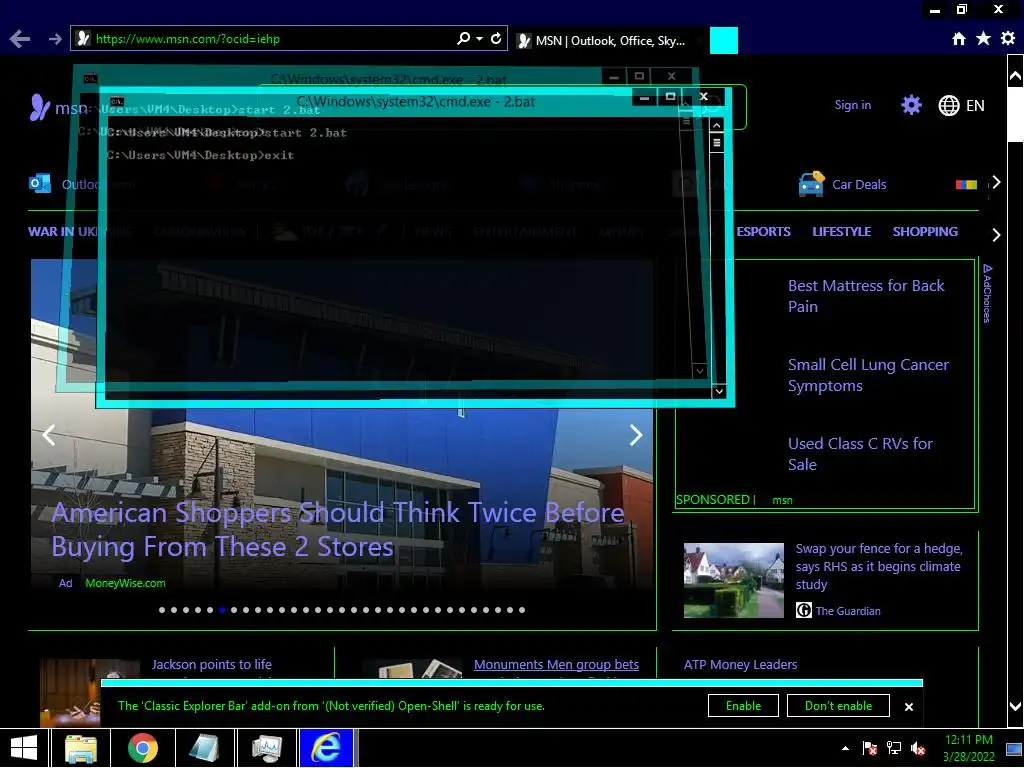The height and width of the screenshot is (768, 1024).
Task: Click the page scrollbar up arrow
Action: tap(1015, 76)
